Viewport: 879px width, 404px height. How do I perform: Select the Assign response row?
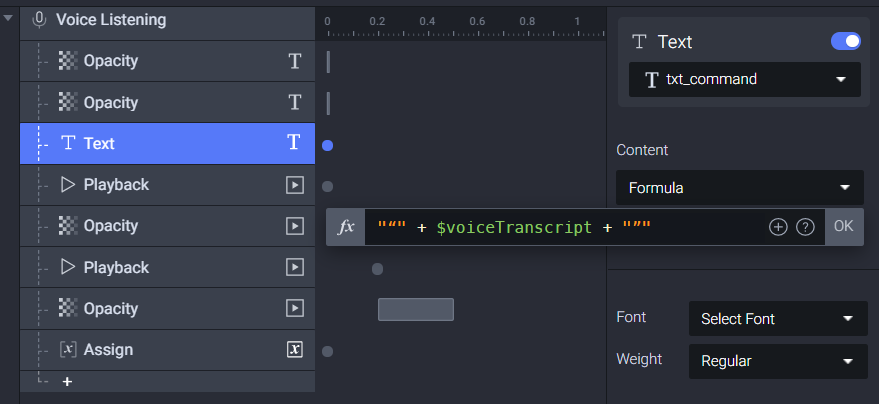point(168,350)
